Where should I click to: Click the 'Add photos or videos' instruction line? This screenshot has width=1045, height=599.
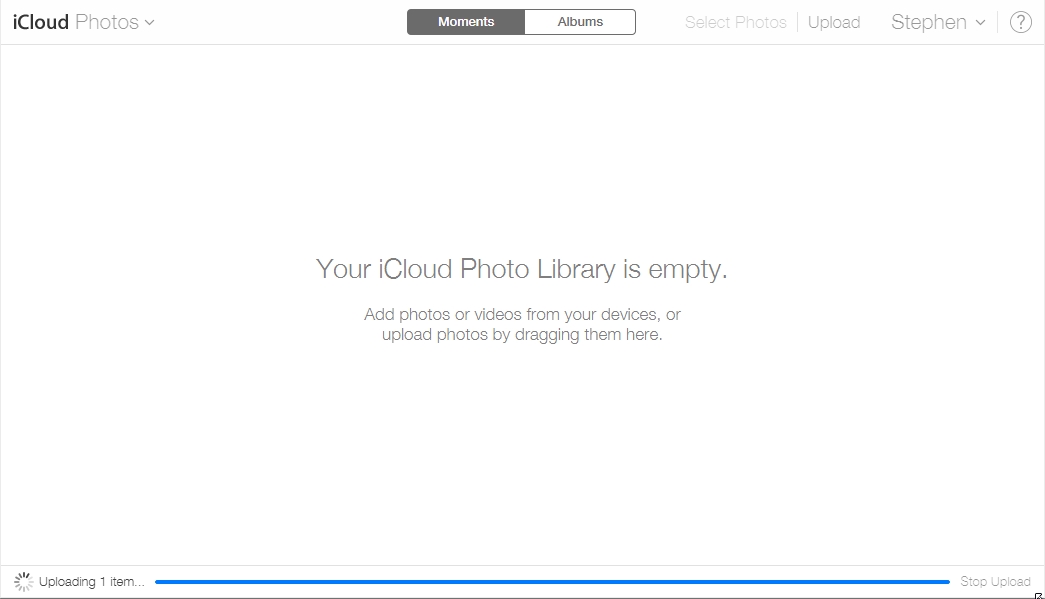(x=522, y=314)
